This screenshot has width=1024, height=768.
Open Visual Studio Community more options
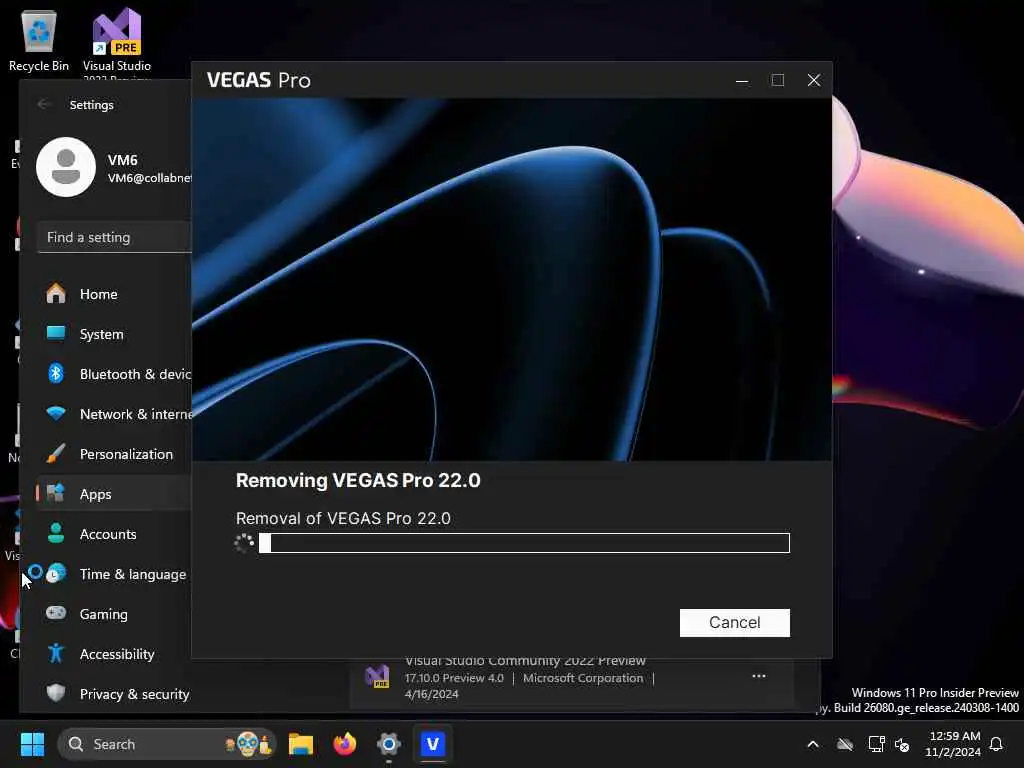point(759,676)
